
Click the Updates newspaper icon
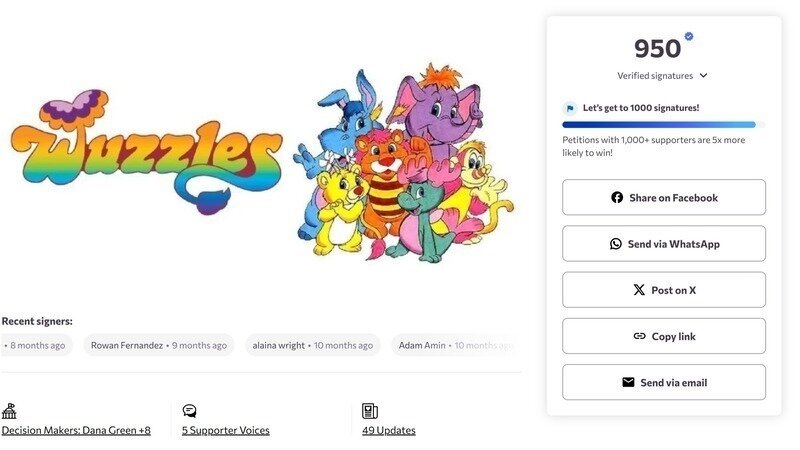click(x=369, y=411)
